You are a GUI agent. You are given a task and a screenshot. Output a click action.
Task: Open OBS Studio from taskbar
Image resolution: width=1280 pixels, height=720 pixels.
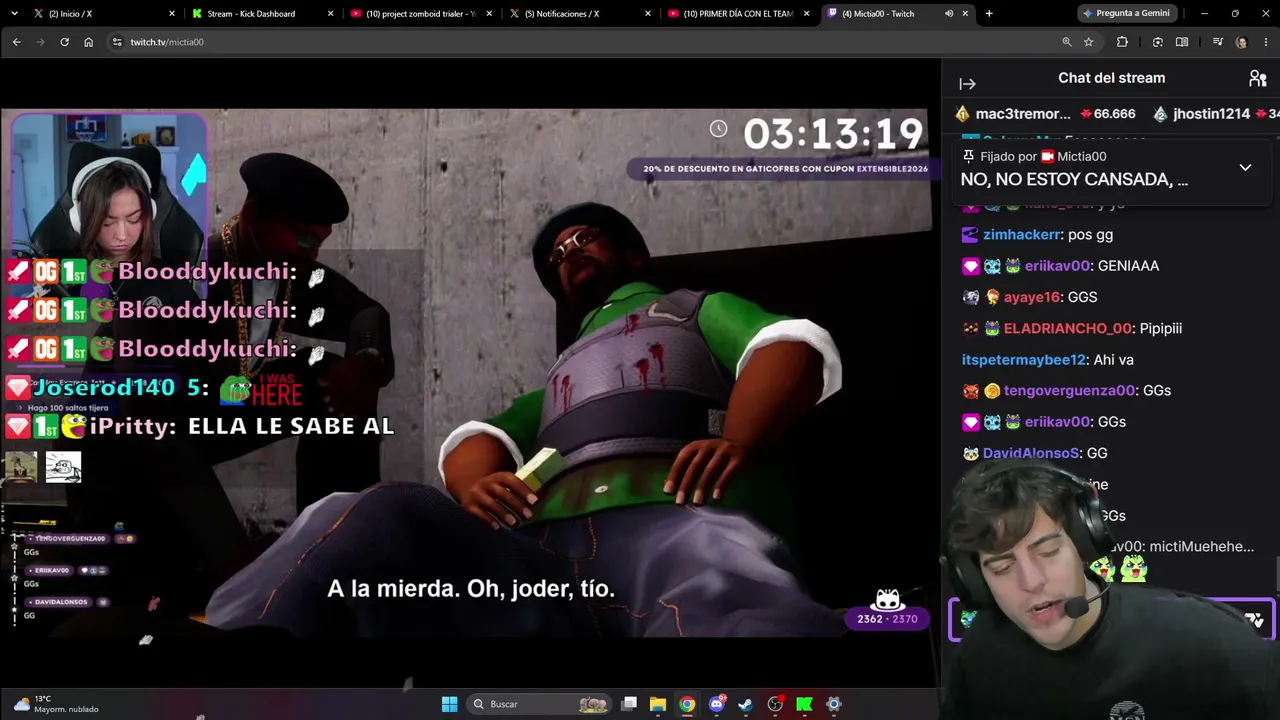click(775, 704)
